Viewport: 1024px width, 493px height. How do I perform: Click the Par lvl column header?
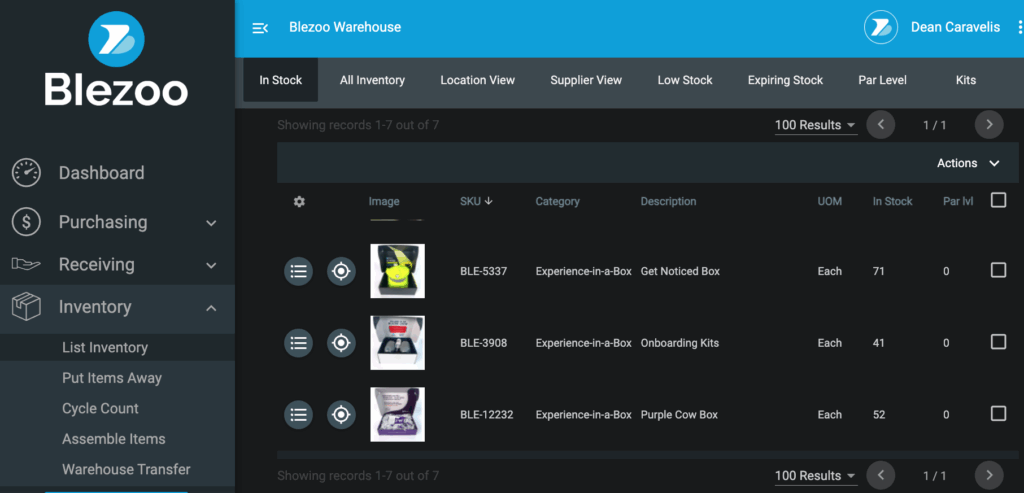click(x=958, y=201)
